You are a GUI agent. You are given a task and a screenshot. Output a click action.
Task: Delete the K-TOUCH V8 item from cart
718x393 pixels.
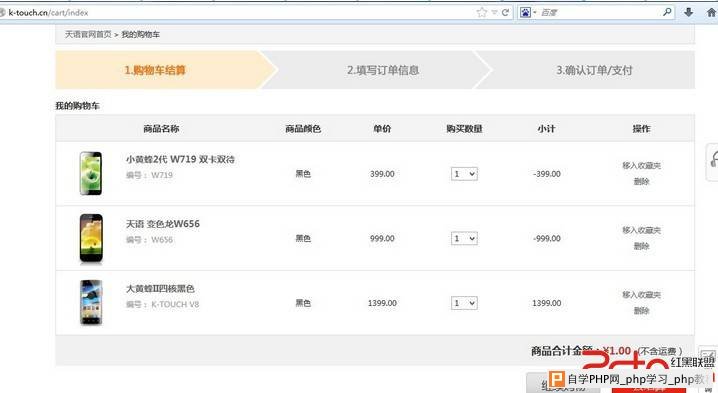point(641,311)
